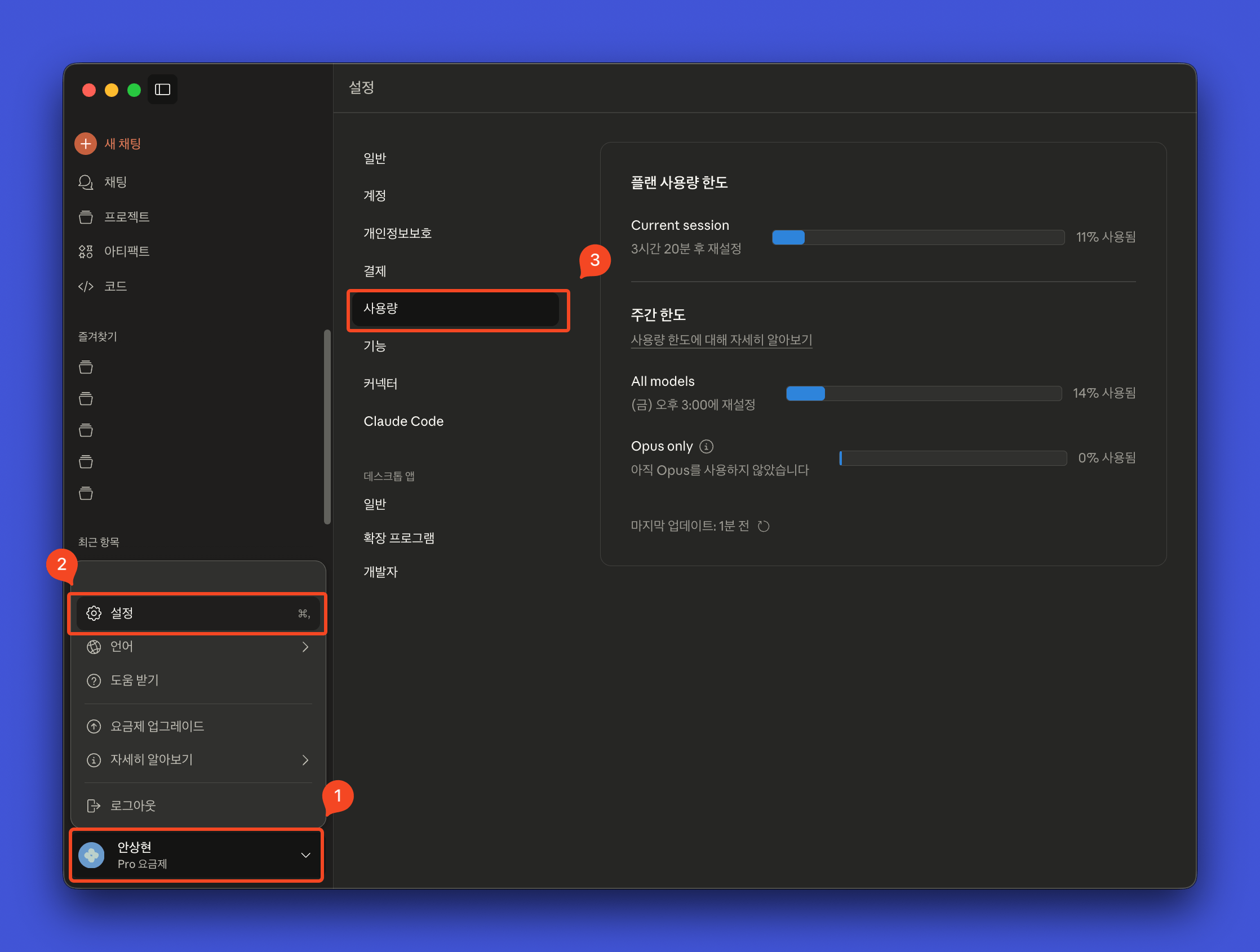Click the new chat plus icon
1260x952 pixels.
(86, 144)
